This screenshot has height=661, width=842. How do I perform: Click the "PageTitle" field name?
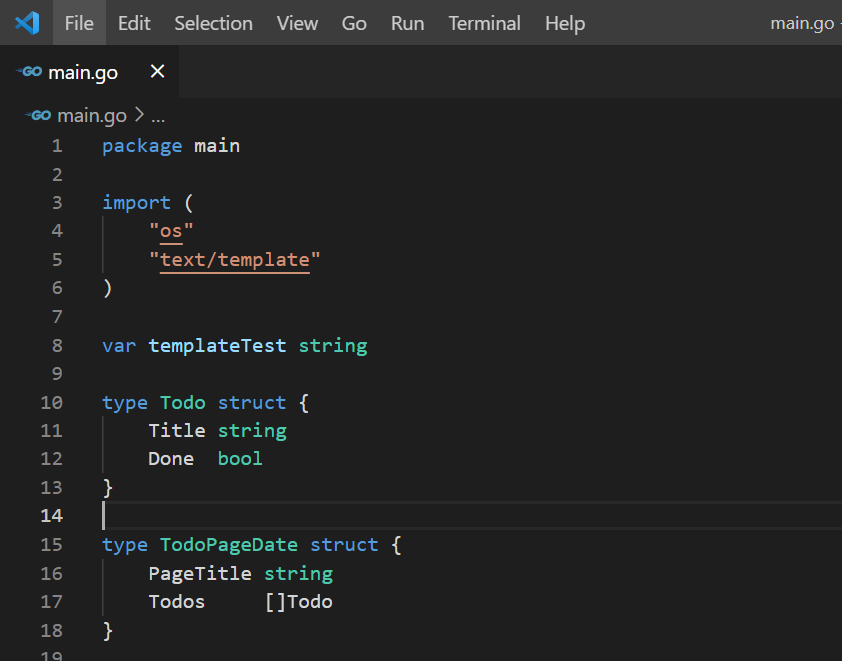tap(200, 574)
